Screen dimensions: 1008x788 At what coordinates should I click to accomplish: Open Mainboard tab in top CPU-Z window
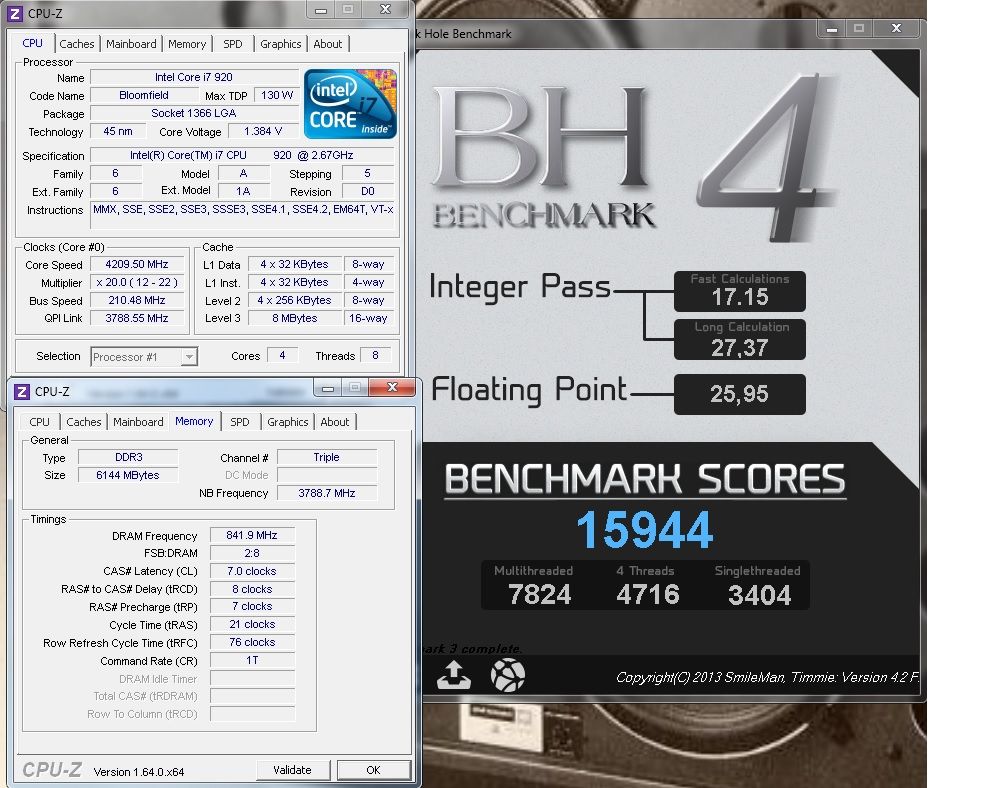click(131, 44)
